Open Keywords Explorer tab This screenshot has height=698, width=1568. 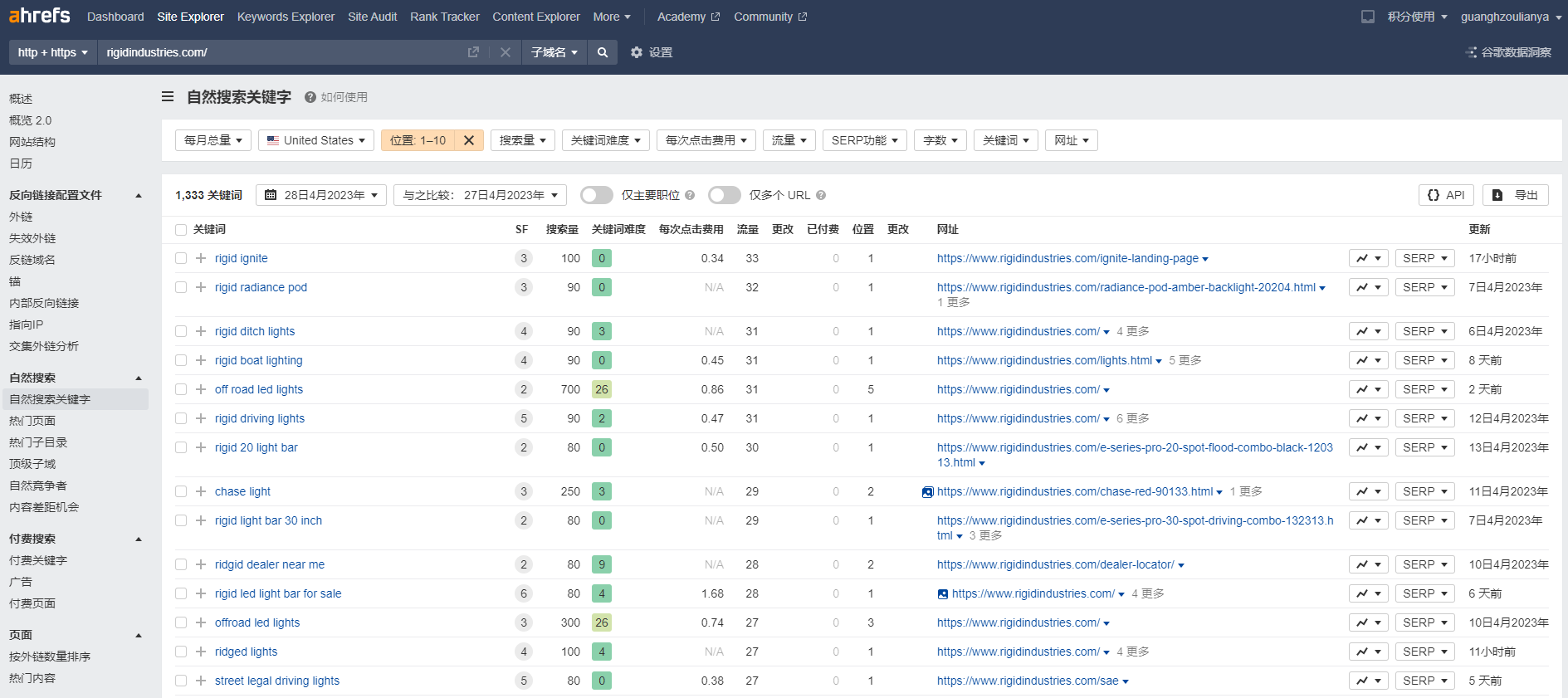click(x=286, y=17)
